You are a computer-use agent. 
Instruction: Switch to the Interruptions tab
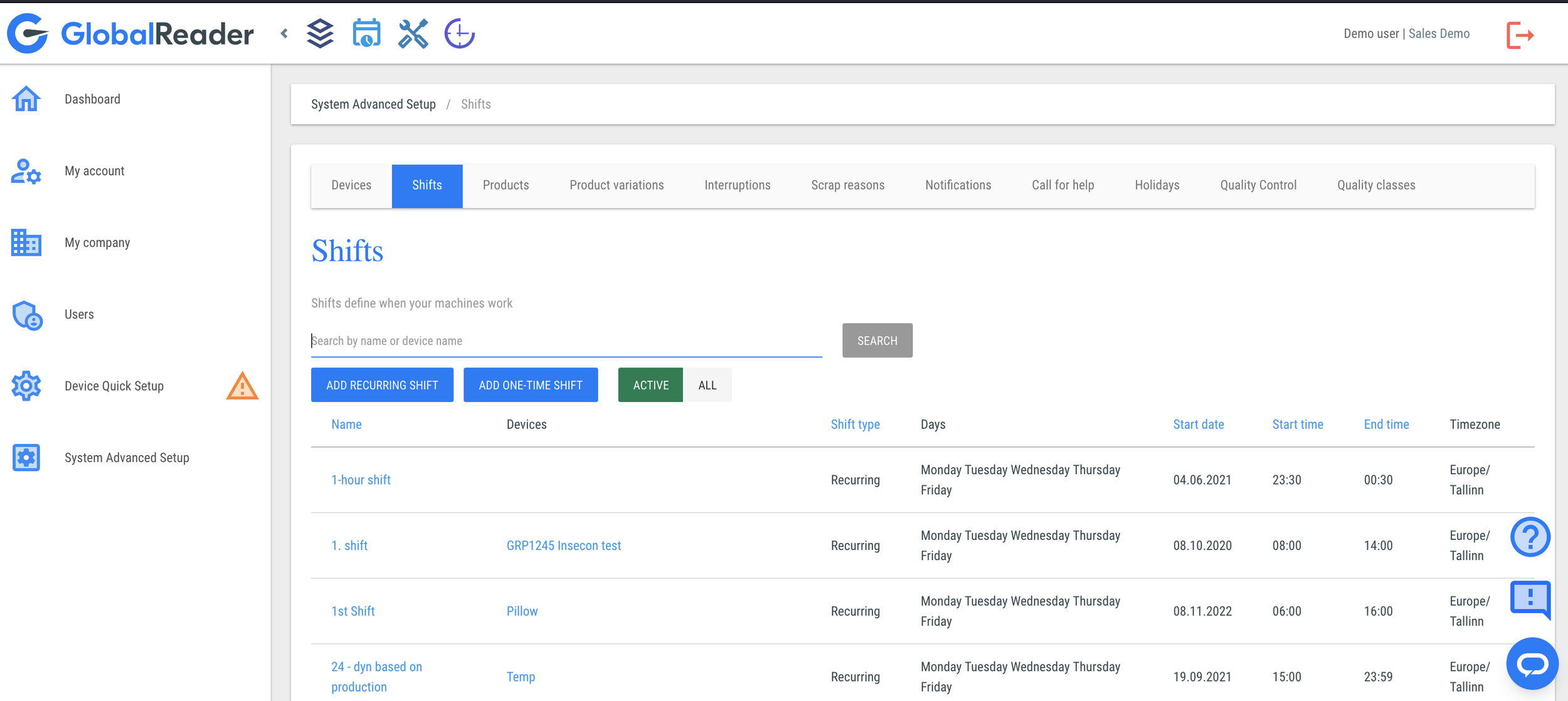(x=737, y=186)
